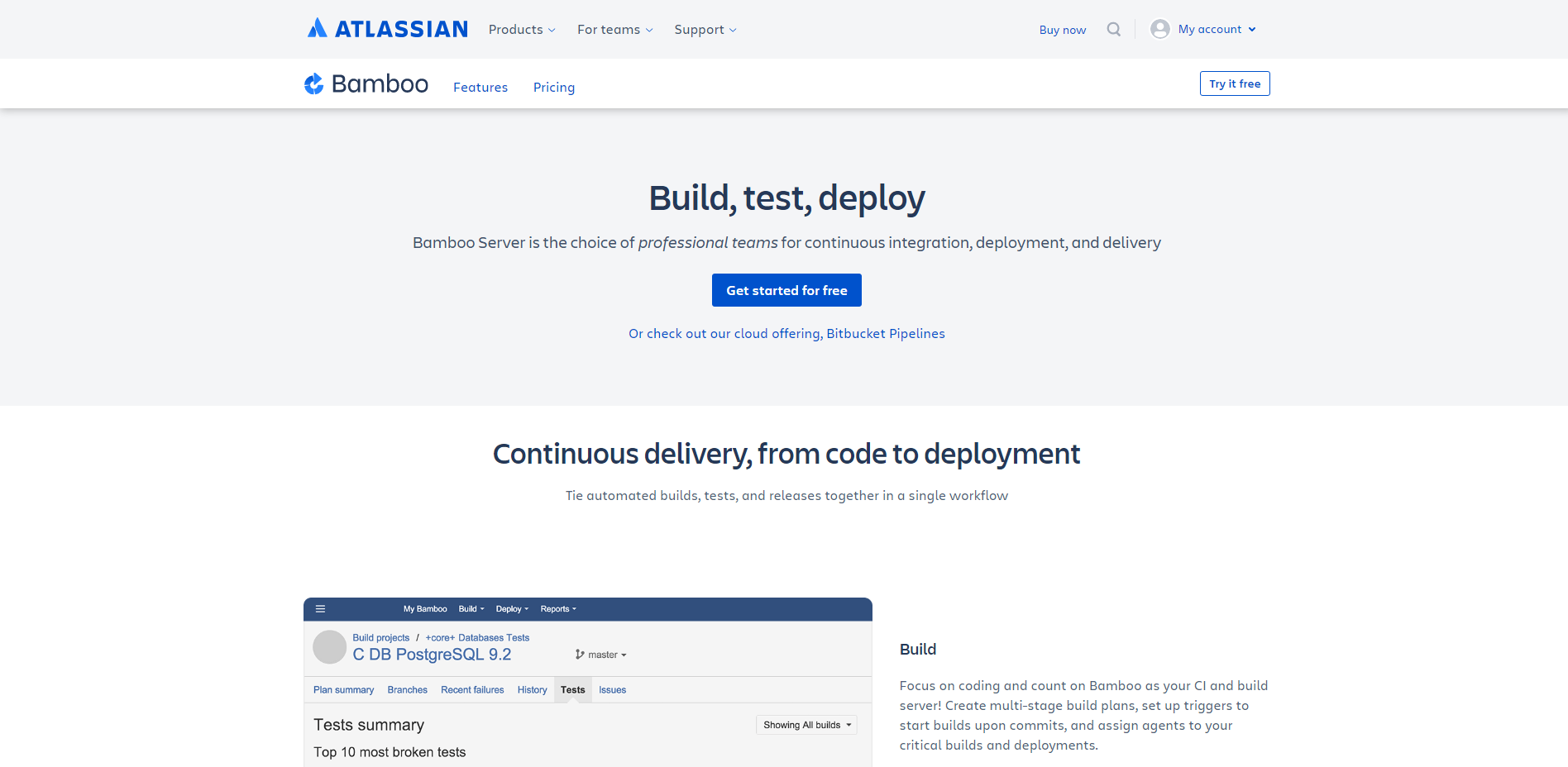Click the Build, test, deploy headline
1568x767 pixels.
click(786, 198)
